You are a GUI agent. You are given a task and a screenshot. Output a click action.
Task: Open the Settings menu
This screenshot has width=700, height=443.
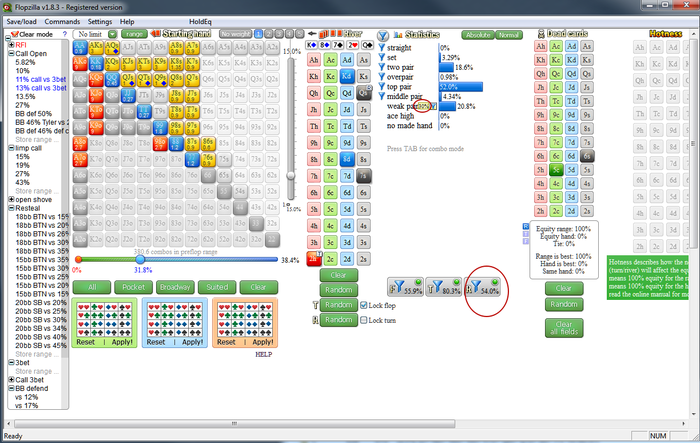point(100,21)
